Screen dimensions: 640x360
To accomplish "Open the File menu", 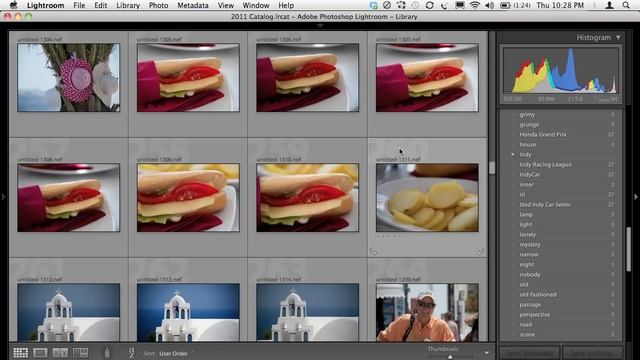I will tap(79, 5).
